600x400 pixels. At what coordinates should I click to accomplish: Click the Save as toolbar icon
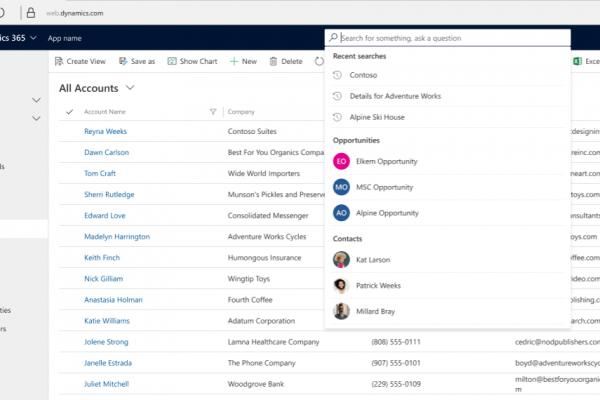pyautogui.click(x=122, y=61)
